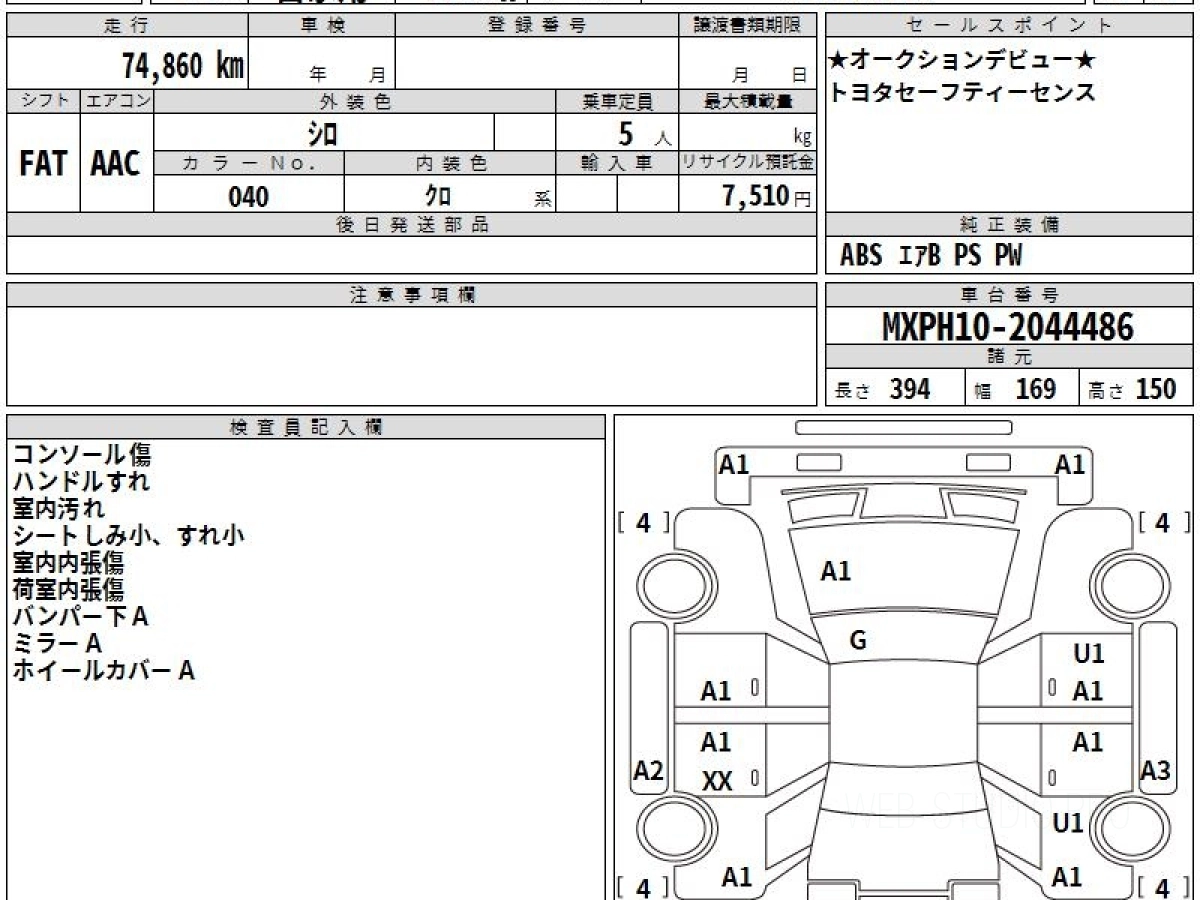Click the height value 高さ 150
The height and width of the screenshot is (900, 1200).
pyautogui.click(x=1133, y=389)
